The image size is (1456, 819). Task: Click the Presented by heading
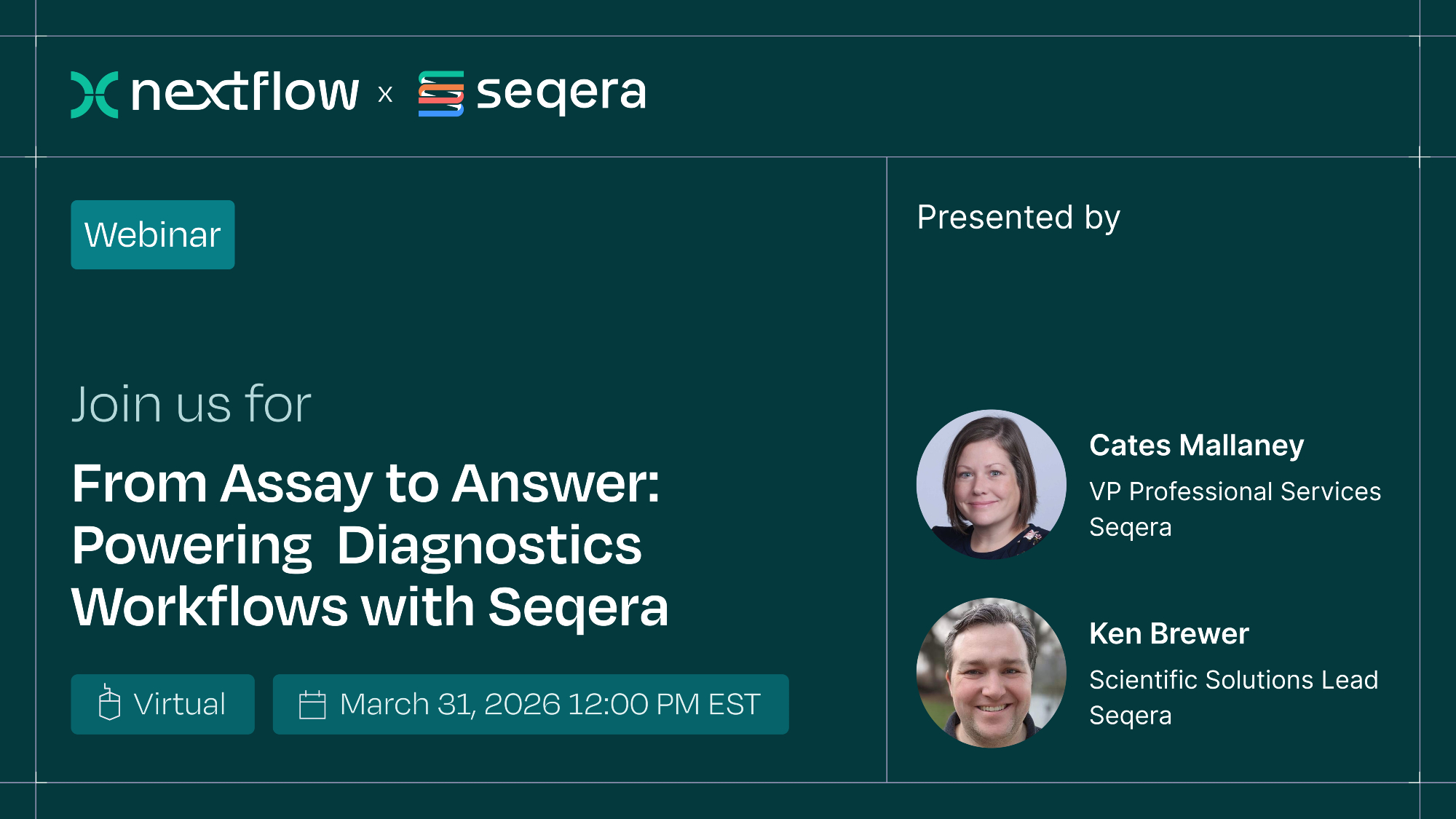[x=1018, y=217]
